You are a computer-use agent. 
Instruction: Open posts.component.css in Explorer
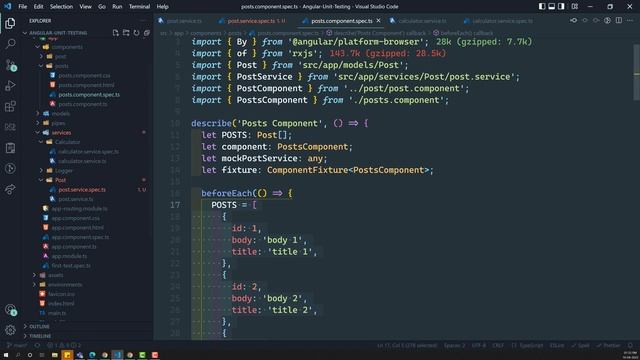pos(84,76)
